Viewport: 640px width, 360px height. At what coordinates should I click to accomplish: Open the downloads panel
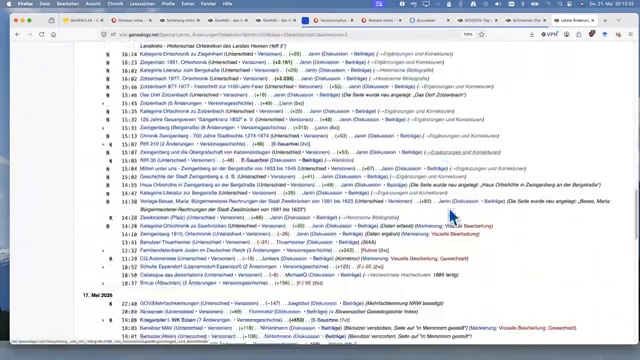(x=531, y=35)
